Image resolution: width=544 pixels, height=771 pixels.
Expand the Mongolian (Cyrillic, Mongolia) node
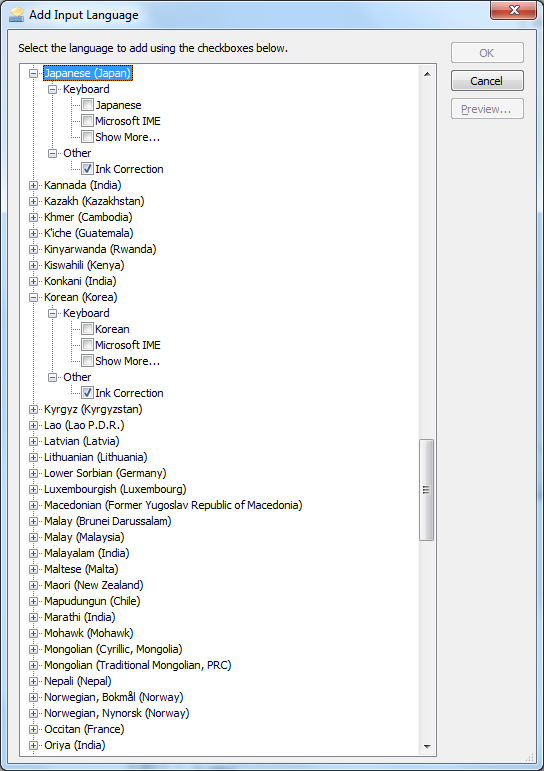pos(33,649)
